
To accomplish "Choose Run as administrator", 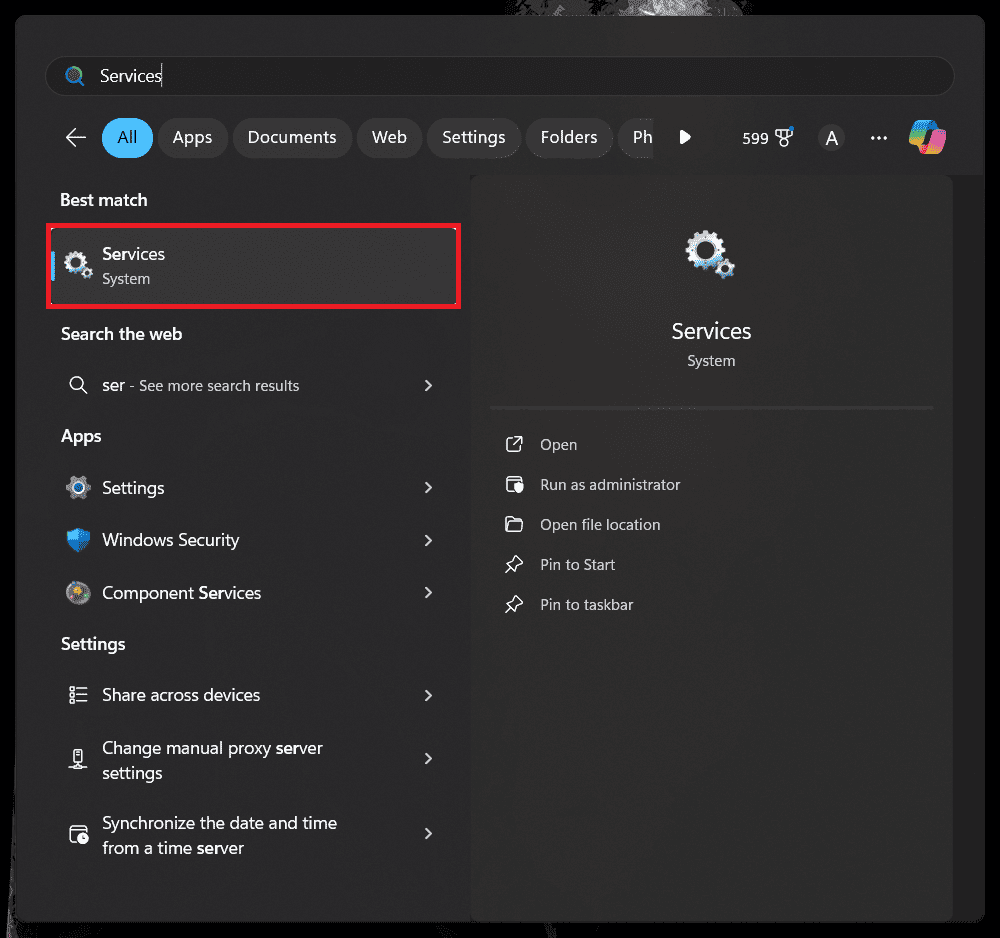I will [x=609, y=485].
